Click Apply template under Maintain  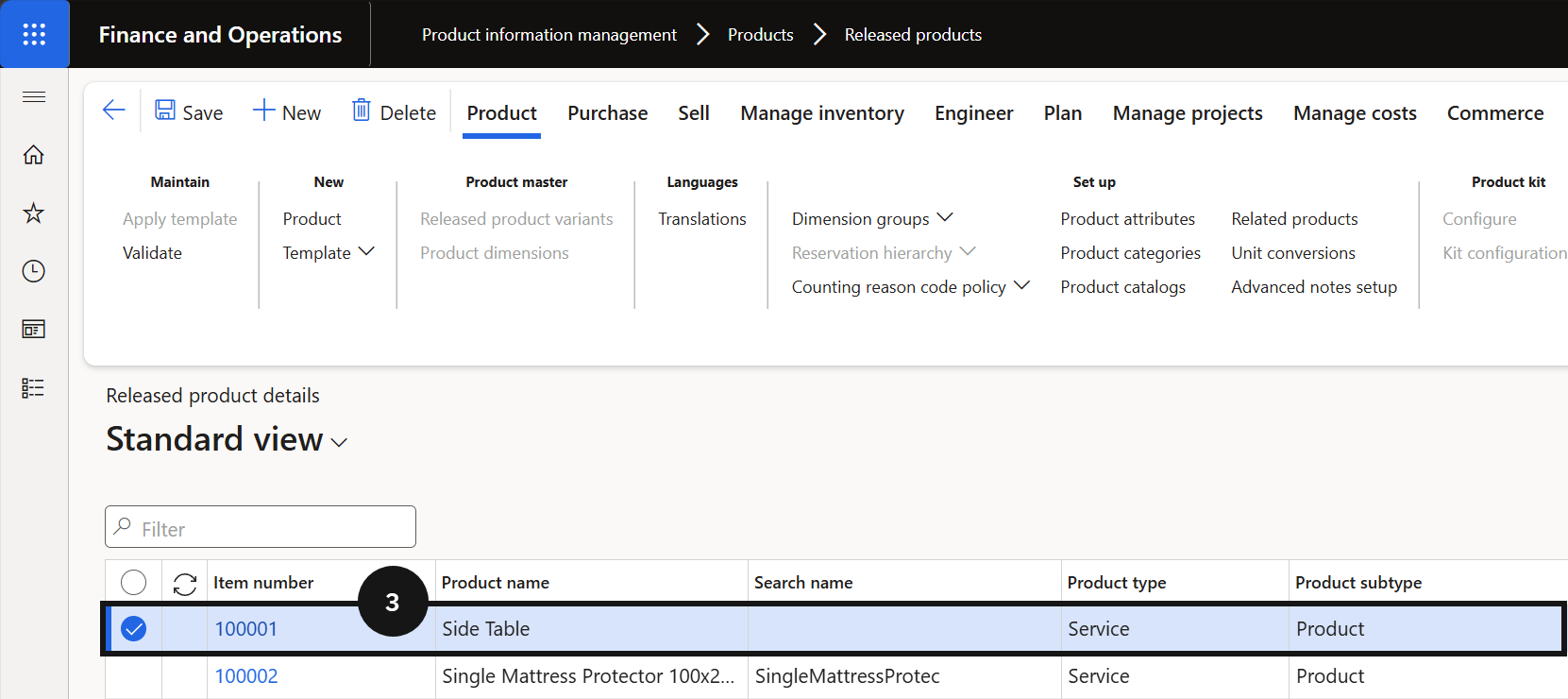click(179, 218)
